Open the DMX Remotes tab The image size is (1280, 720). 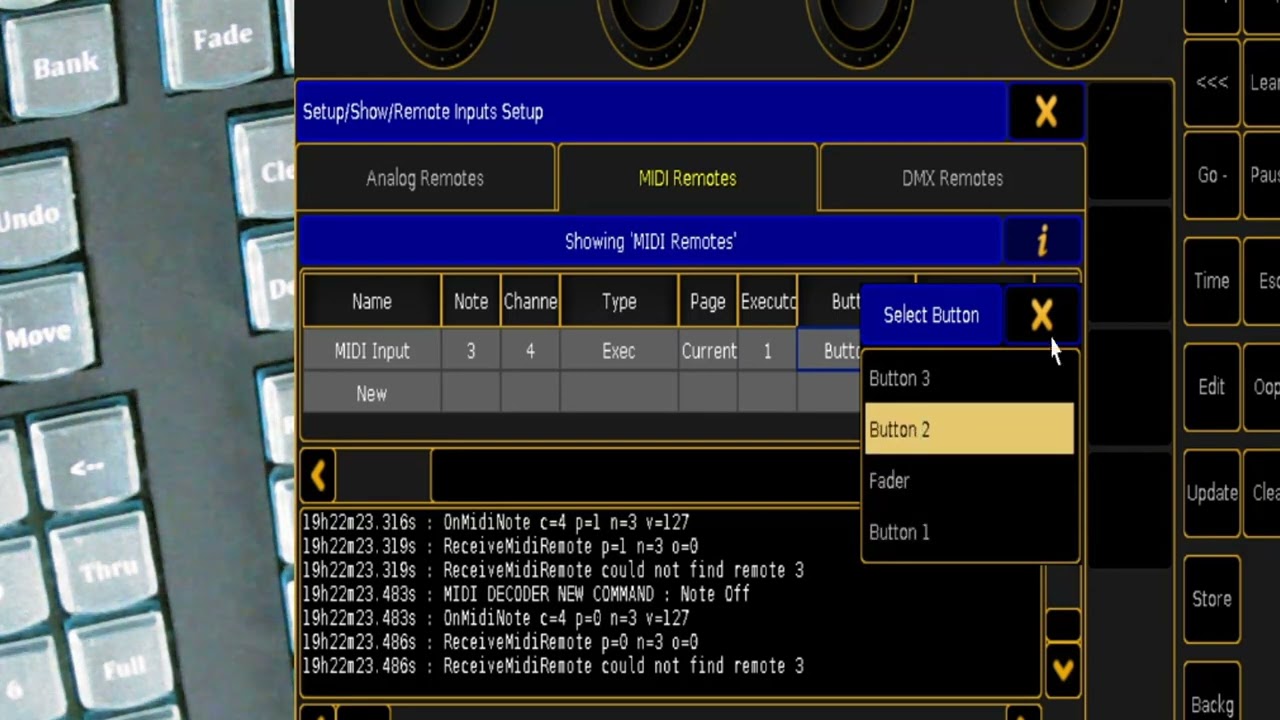[x=952, y=178]
